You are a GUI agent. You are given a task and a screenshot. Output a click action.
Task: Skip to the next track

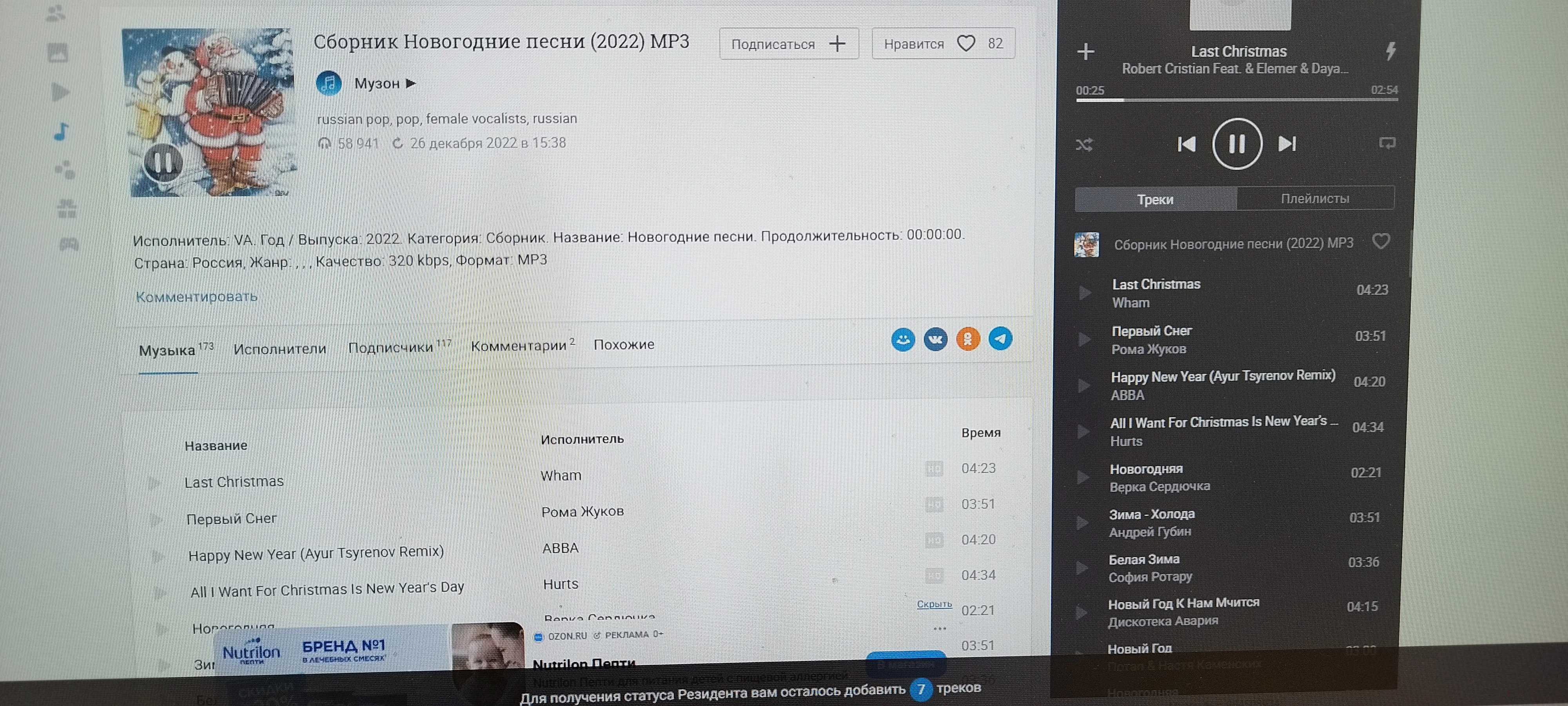click(x=1287, y=144)
